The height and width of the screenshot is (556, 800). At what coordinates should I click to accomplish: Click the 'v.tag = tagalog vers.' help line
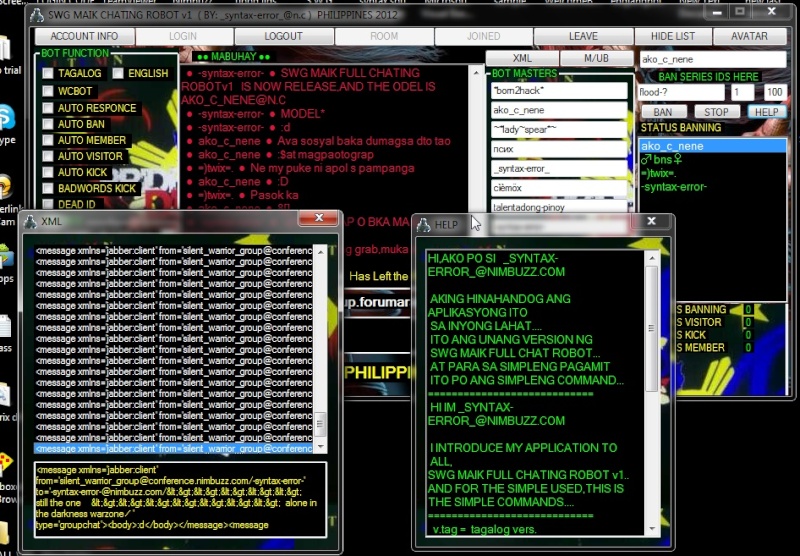pos(484,529)
